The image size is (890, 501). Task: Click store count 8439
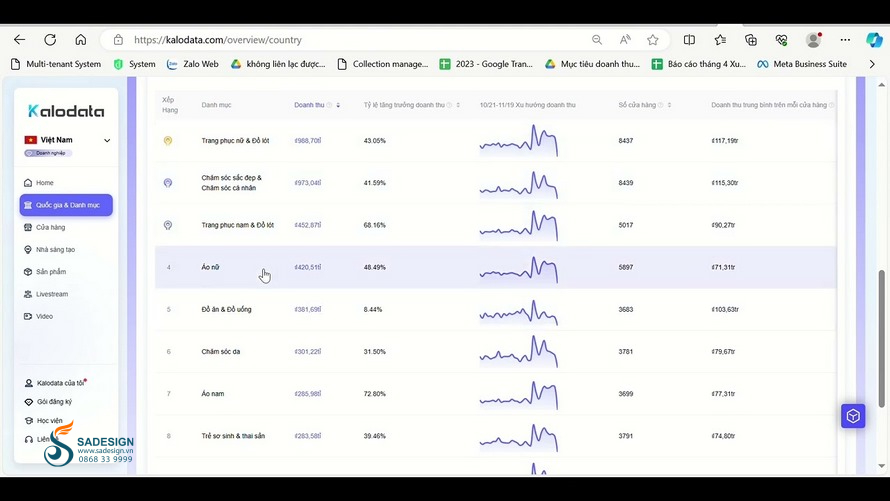[x=625, y=183]
